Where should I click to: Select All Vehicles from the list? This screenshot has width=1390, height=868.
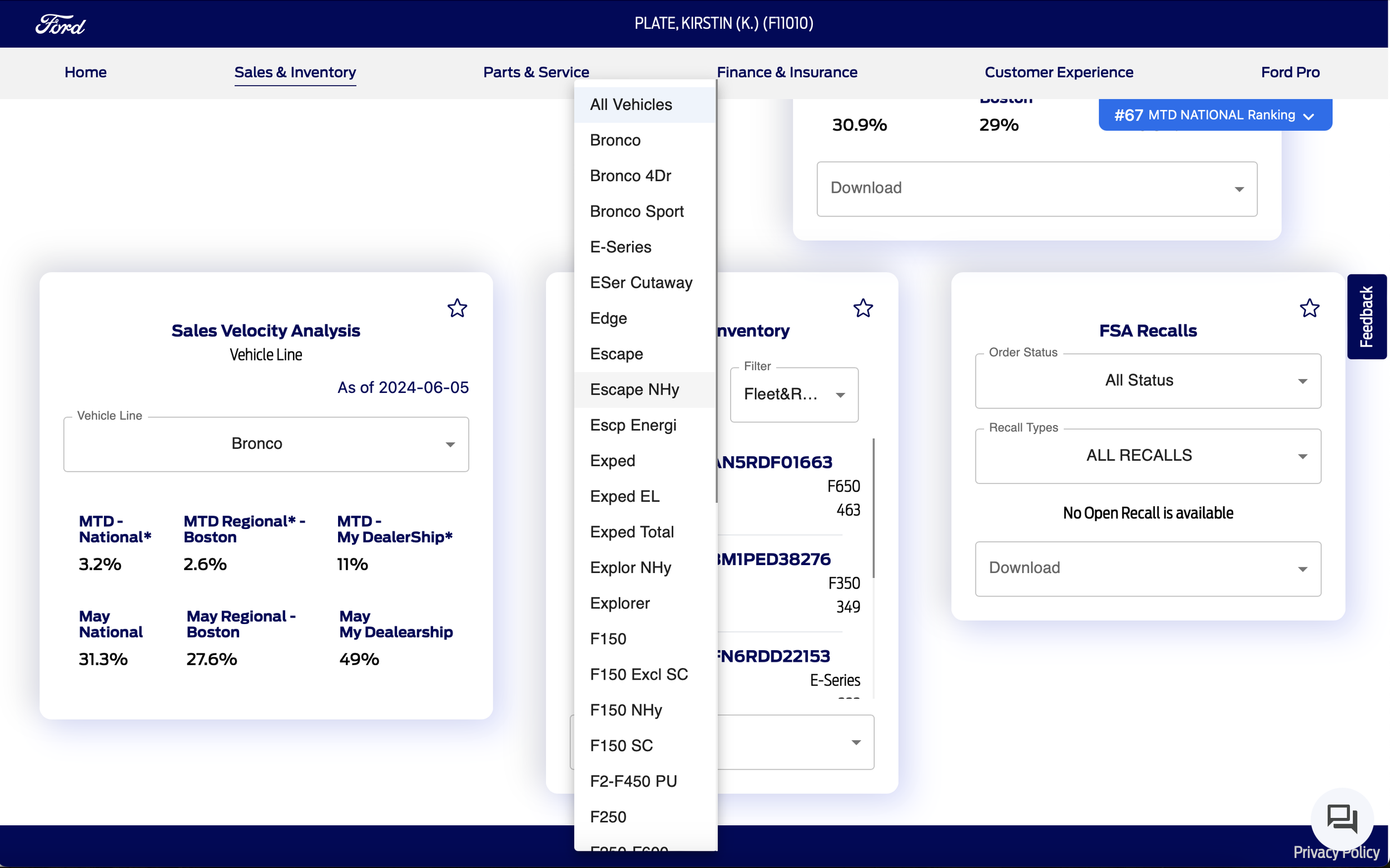tap(644, 104)
